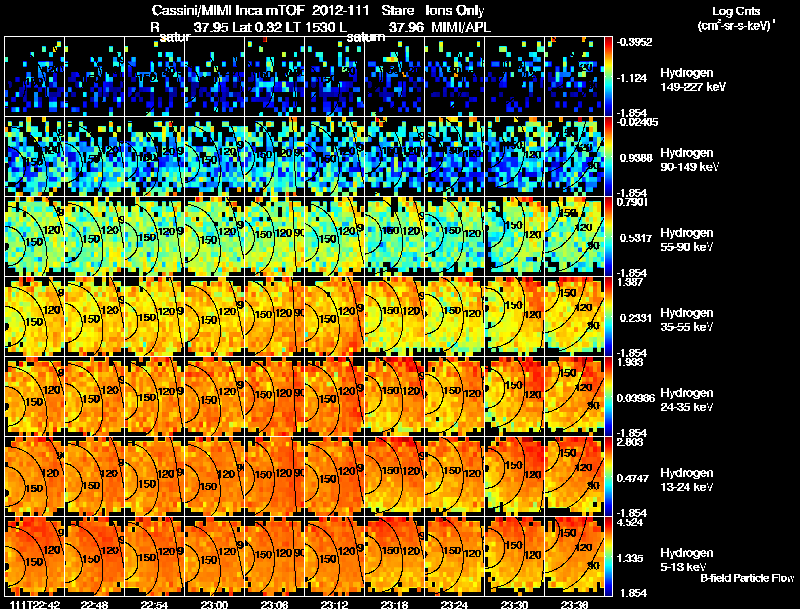Open the 5-13 keV image at 23:36
Image resolution: width=800 pixels, height=609 pixels.
[x=574, y=557]
